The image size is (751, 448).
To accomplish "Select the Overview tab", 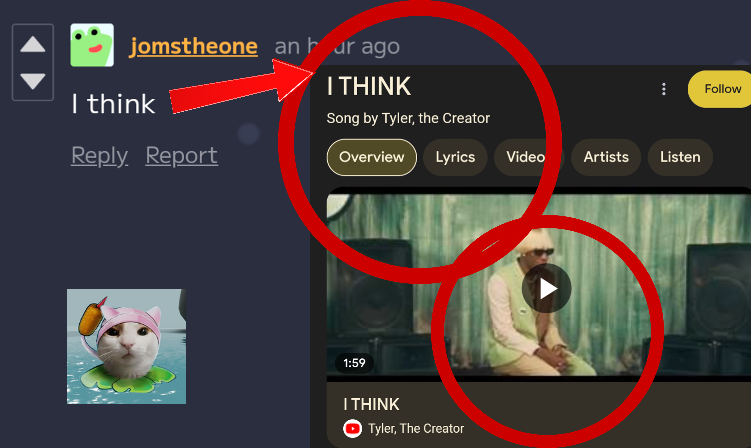I will tap(372, 157).
